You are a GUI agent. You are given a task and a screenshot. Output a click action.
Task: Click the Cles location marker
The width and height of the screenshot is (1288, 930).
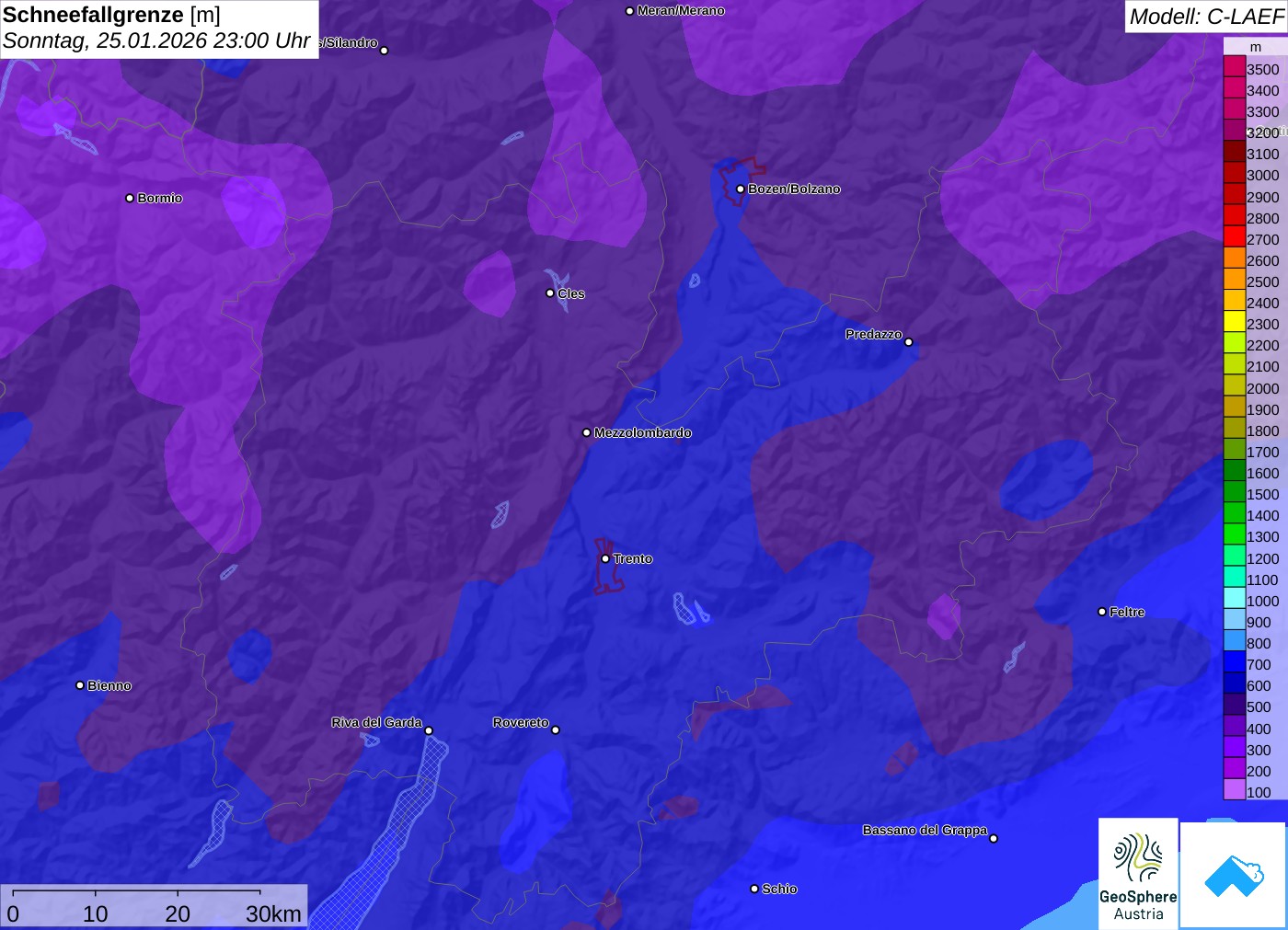tap(550, 293)
